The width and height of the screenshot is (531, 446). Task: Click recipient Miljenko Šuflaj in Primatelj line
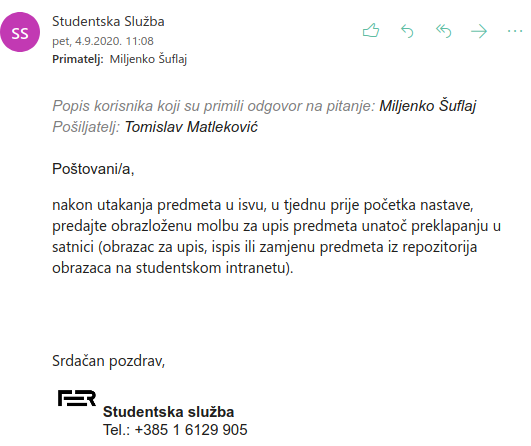coord(148,59)
